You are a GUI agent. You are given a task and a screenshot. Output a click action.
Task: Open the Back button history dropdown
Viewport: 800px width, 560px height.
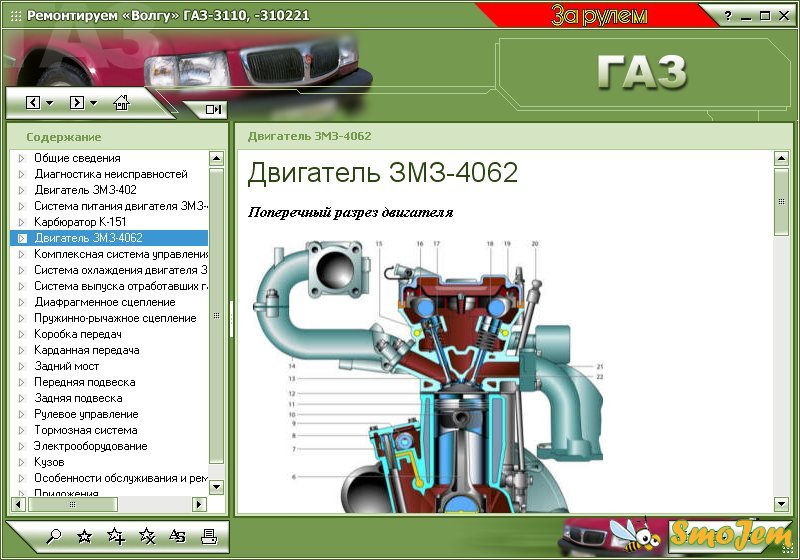49,103
